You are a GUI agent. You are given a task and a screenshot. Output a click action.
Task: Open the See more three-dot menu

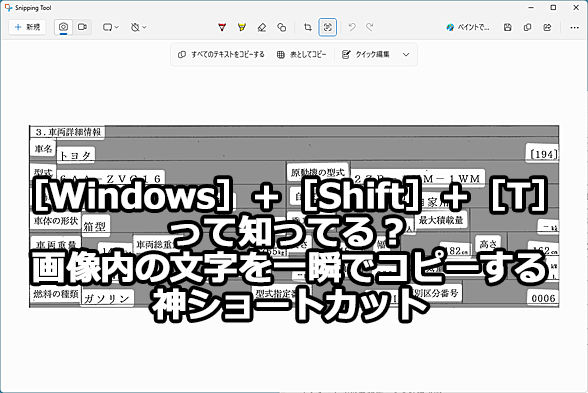click(574, 27)
